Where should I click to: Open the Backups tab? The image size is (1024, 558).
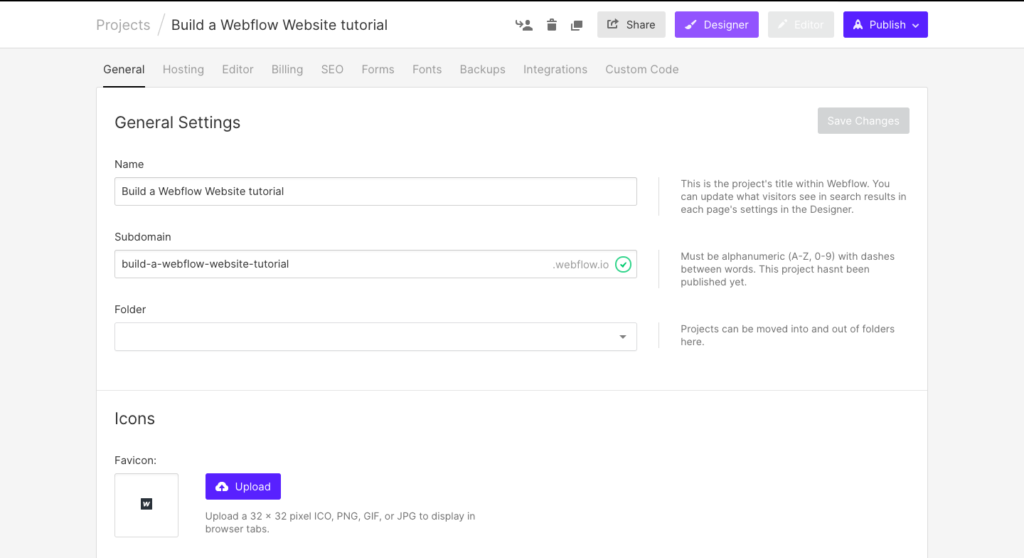point(482,69)
